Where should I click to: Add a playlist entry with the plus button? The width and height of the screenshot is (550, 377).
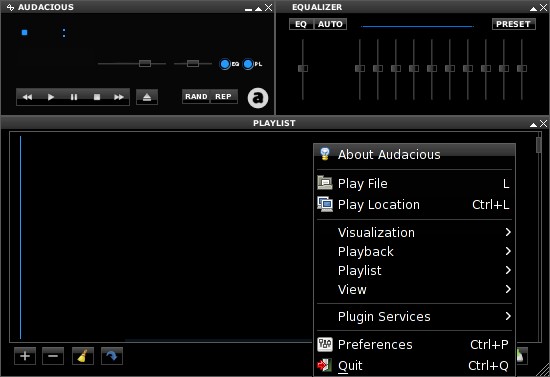pos(25,356)
